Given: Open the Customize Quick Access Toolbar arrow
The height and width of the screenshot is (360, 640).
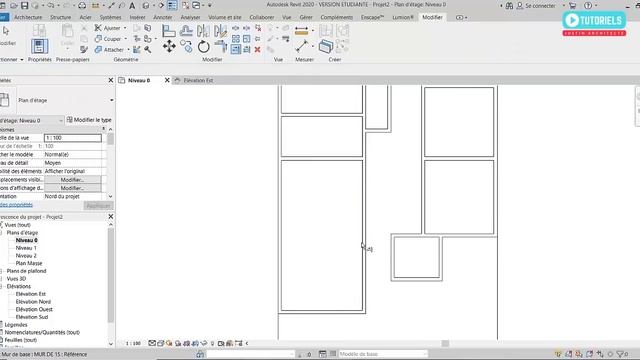Looking at the screenshot, I should tap(210, 6).
